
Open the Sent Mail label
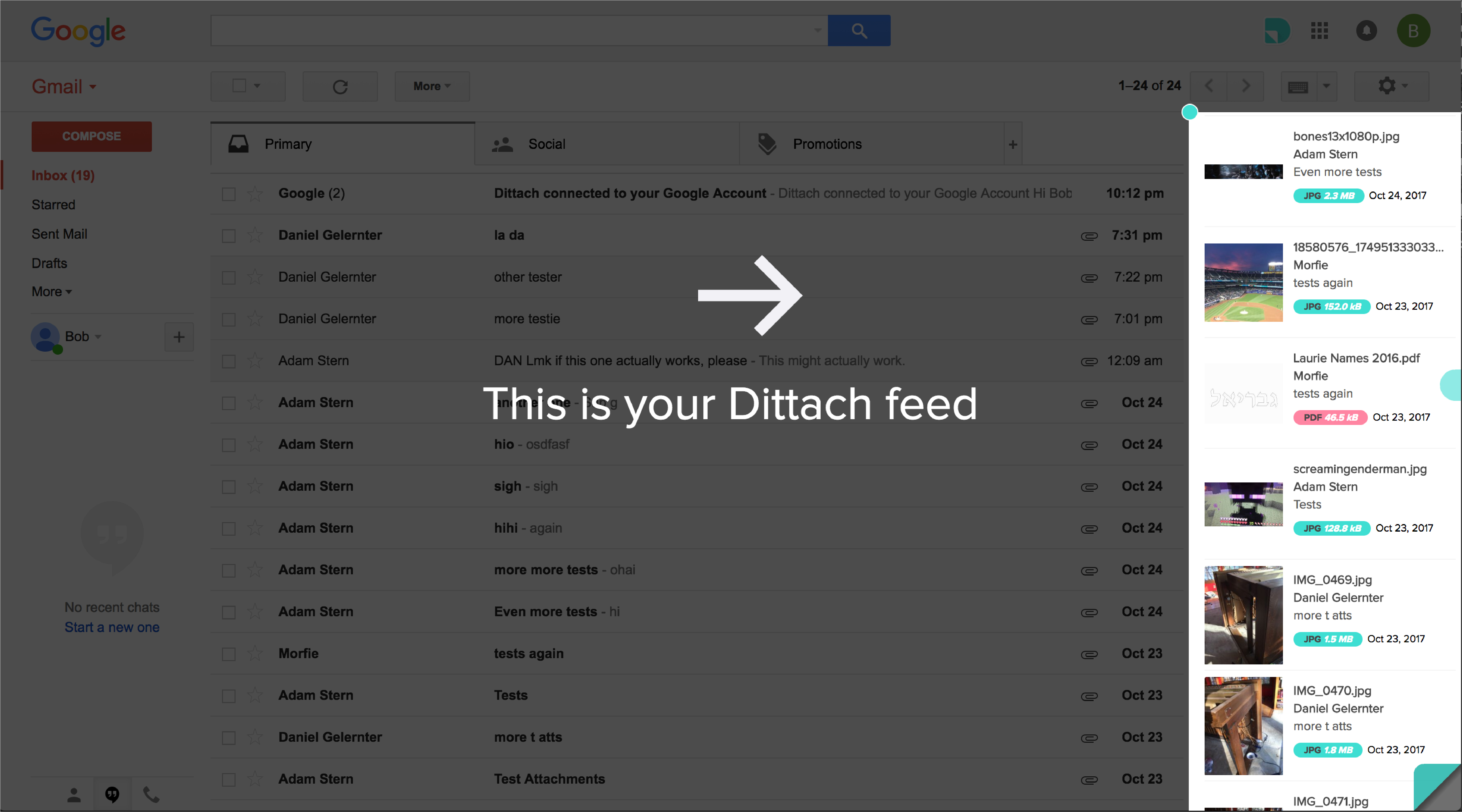tap(60, 234)
